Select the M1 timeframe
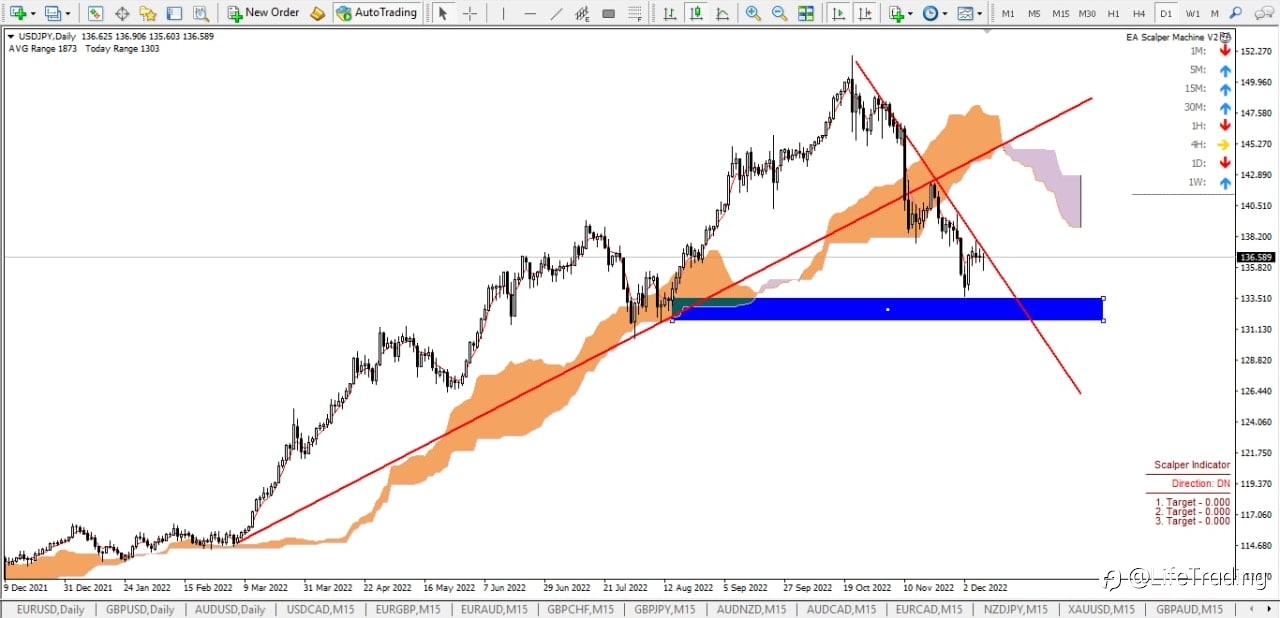1280x618 pixels. coord(1008,14)
